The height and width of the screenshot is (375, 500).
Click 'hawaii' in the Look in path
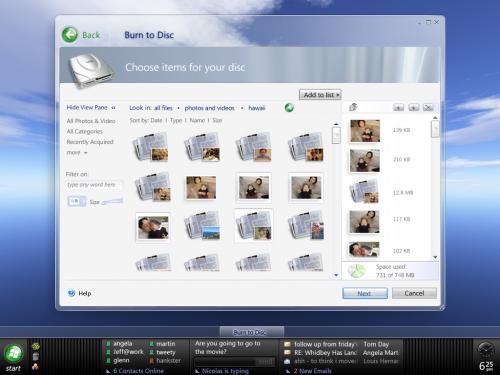257,108
